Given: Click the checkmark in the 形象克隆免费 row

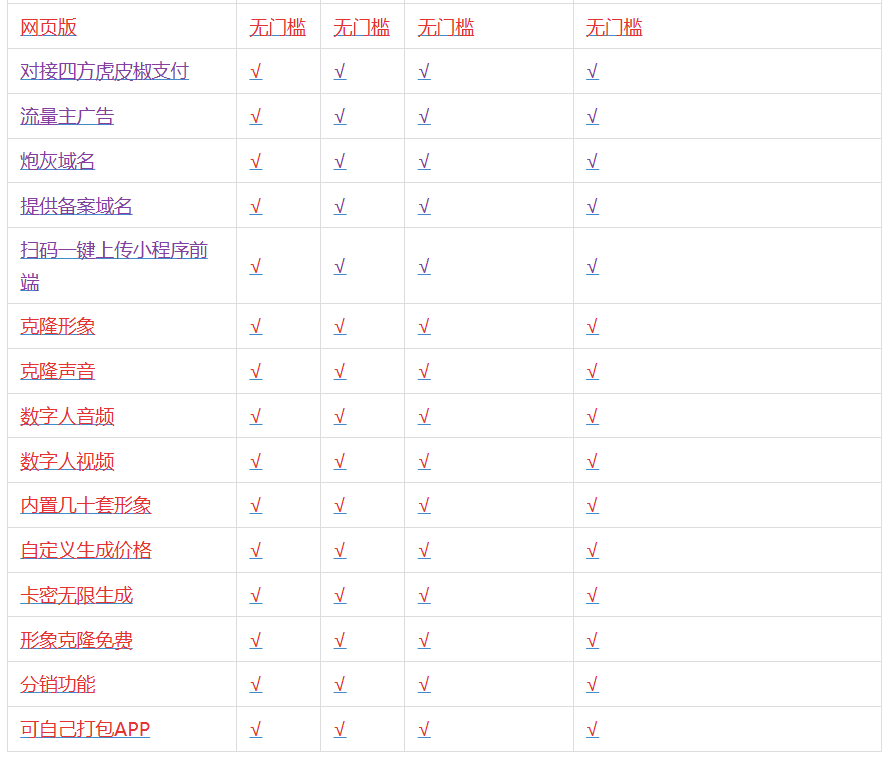Looking at the screenshot, I should (x=256, y=639).
